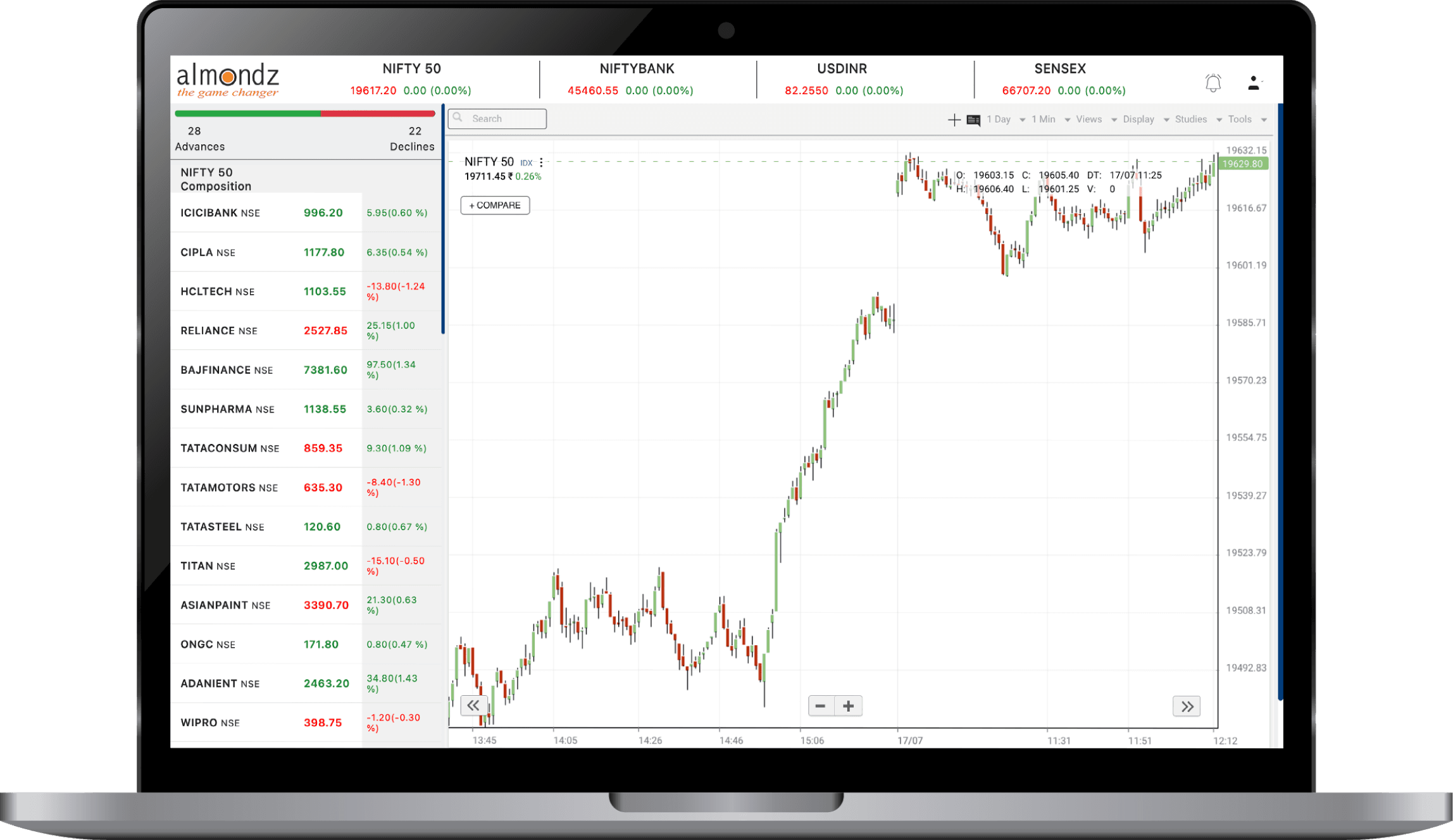
Task: Click the + COMPARE button
Action: [495, 205]
